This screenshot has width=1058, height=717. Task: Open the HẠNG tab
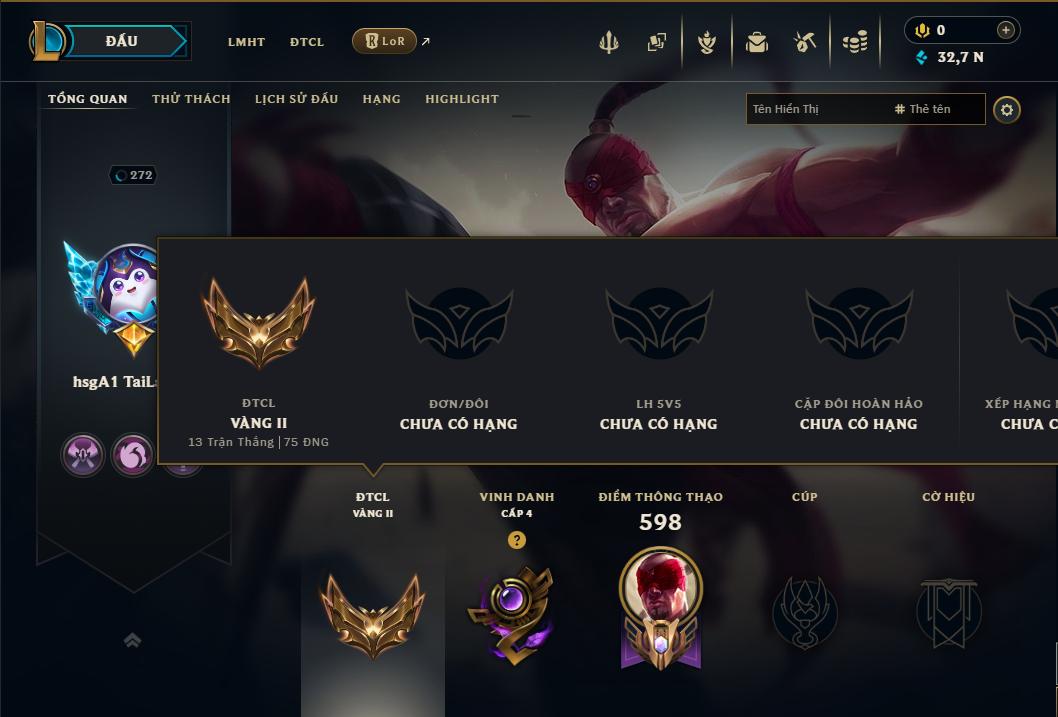[x=381, y=99]
